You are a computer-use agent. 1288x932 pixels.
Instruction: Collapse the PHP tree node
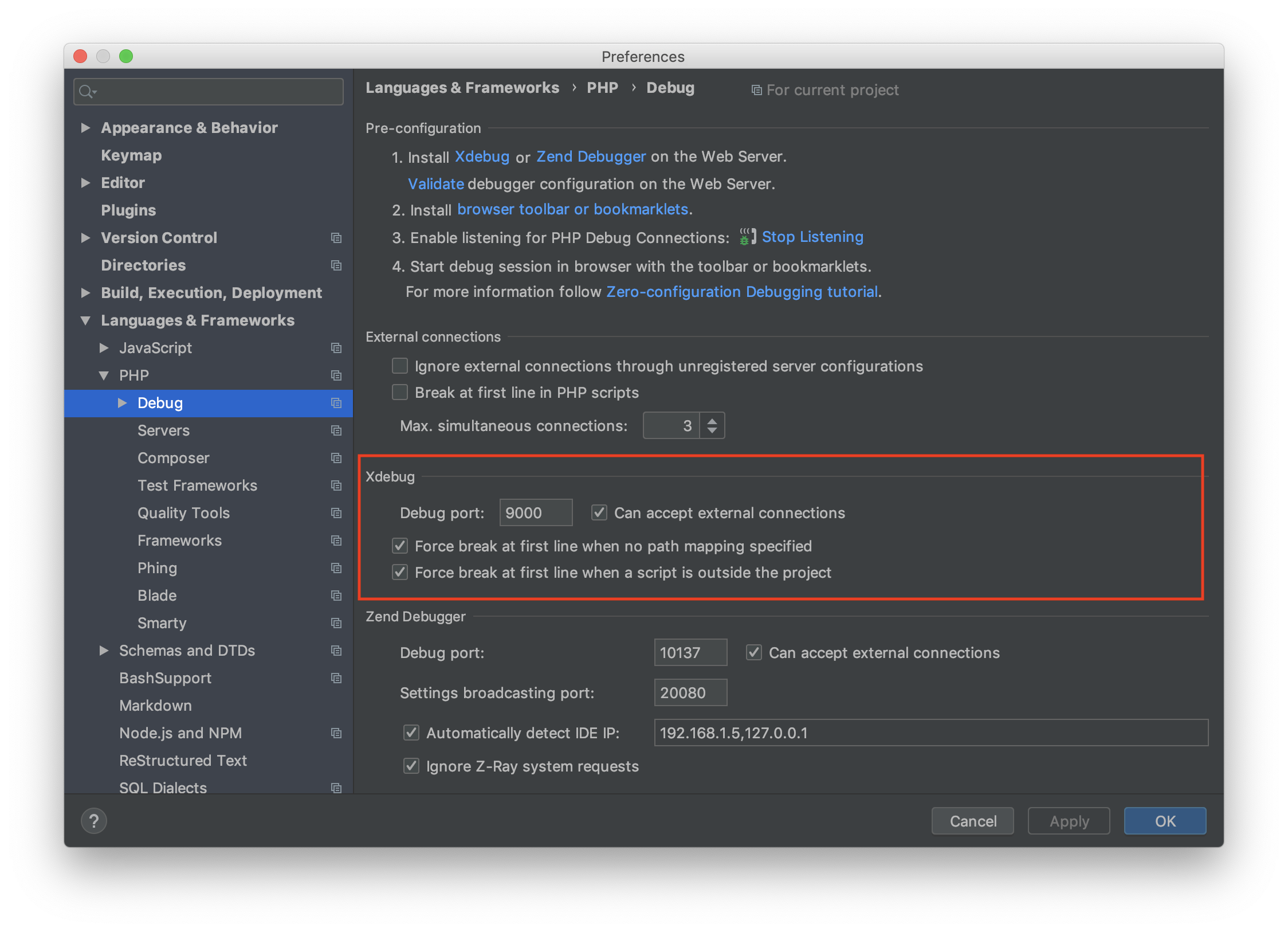[x=104, y=375]
